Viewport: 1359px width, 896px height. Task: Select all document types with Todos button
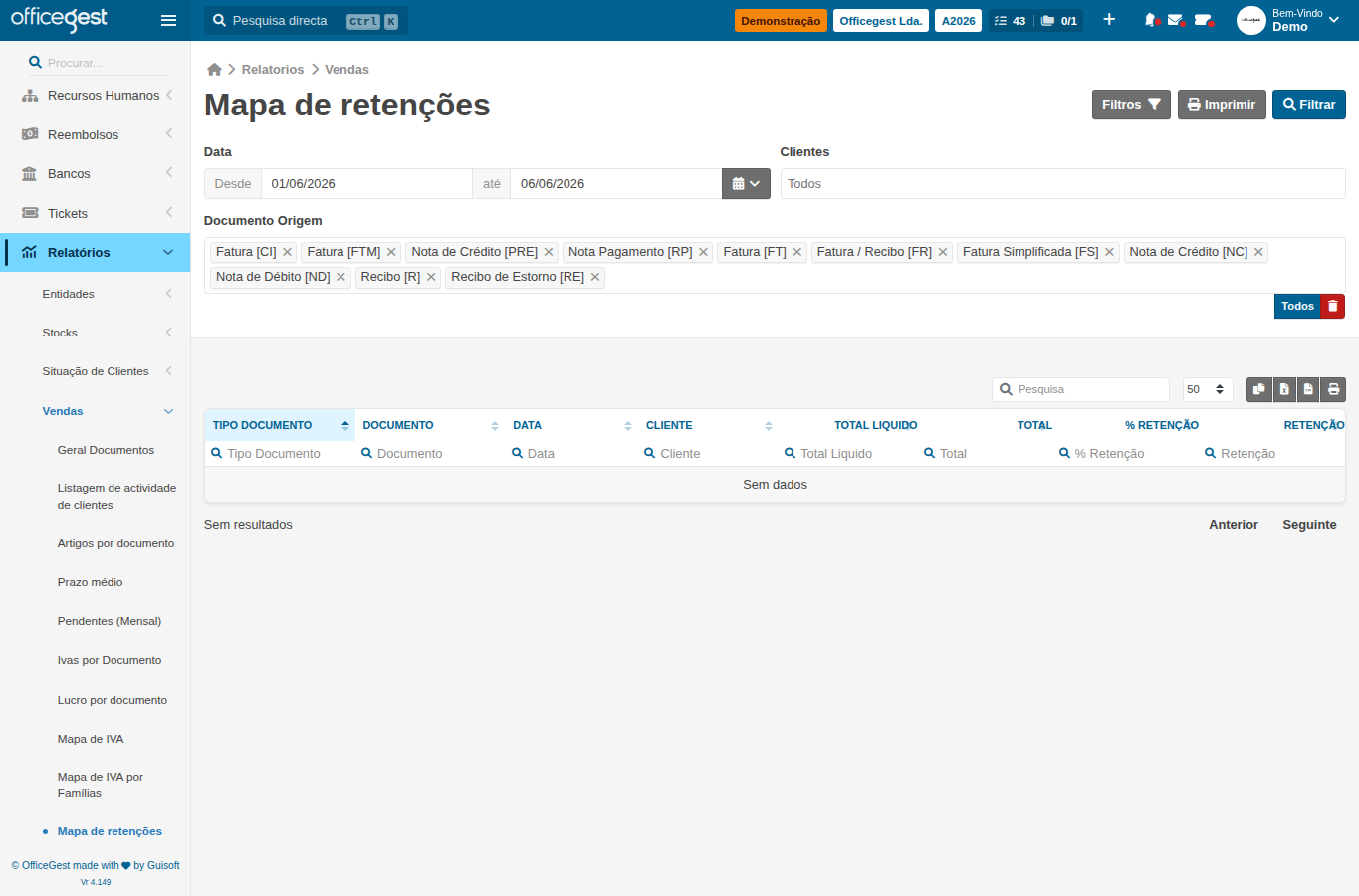pos(1297,306)
